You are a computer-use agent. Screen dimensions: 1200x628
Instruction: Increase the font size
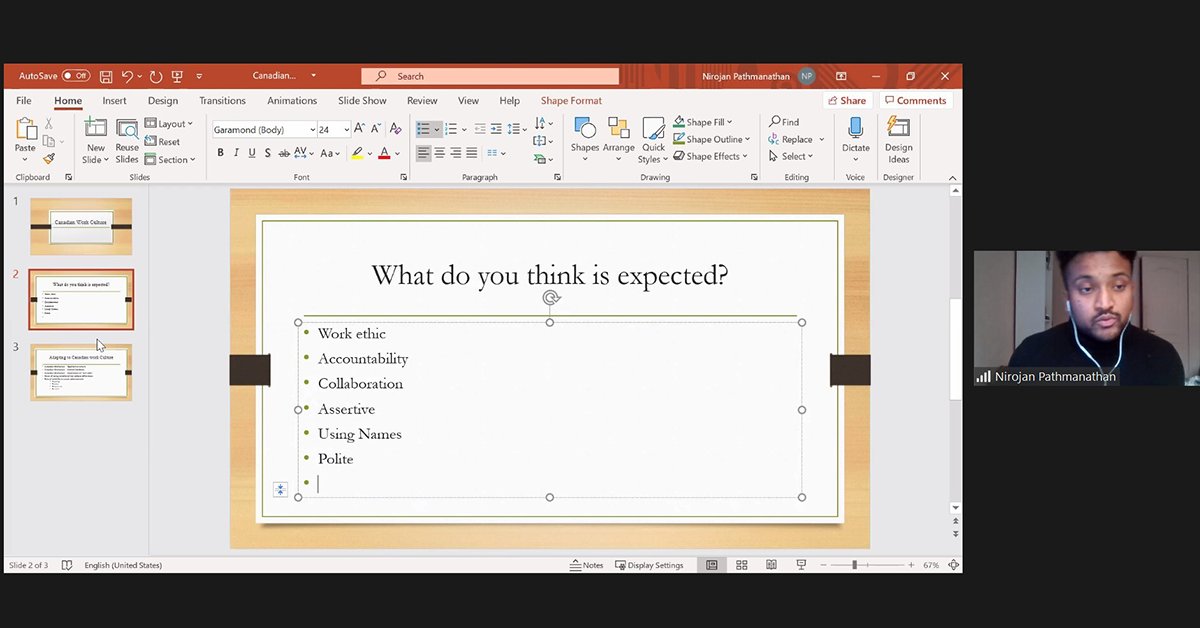(x=360, y=129)
